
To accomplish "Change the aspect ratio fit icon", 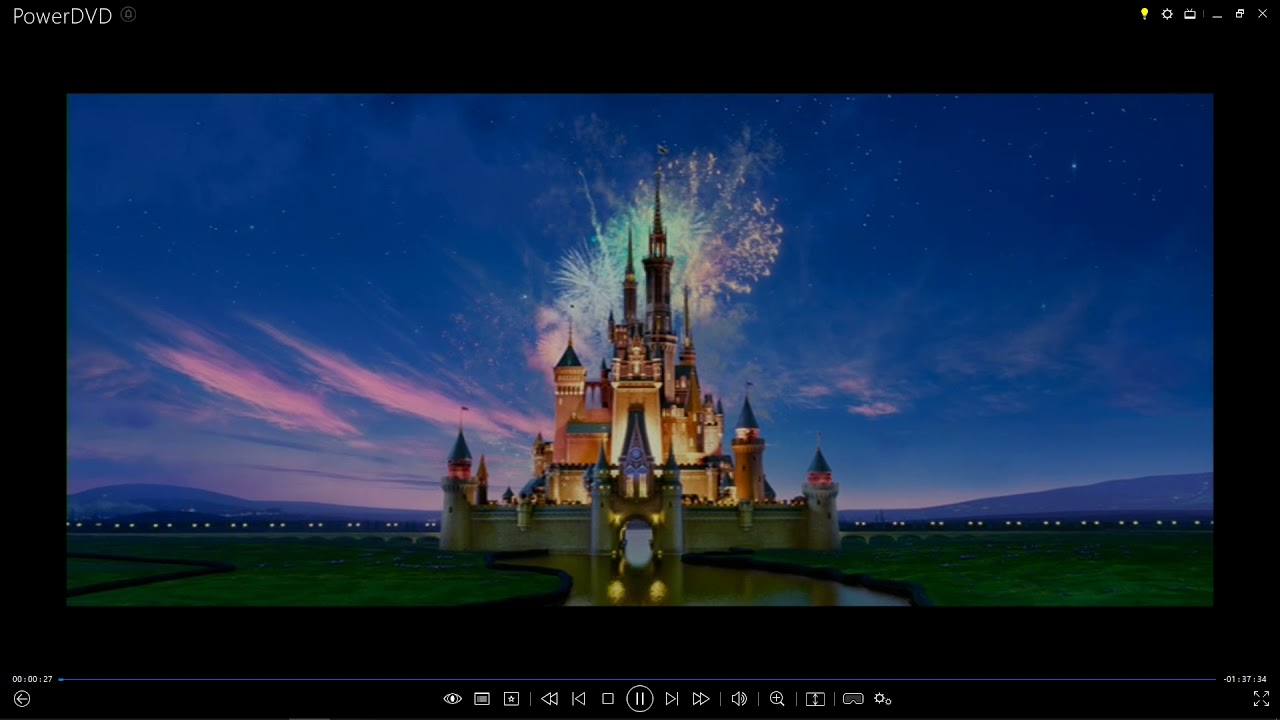I will pyautogui.click(x=815, y=699).
